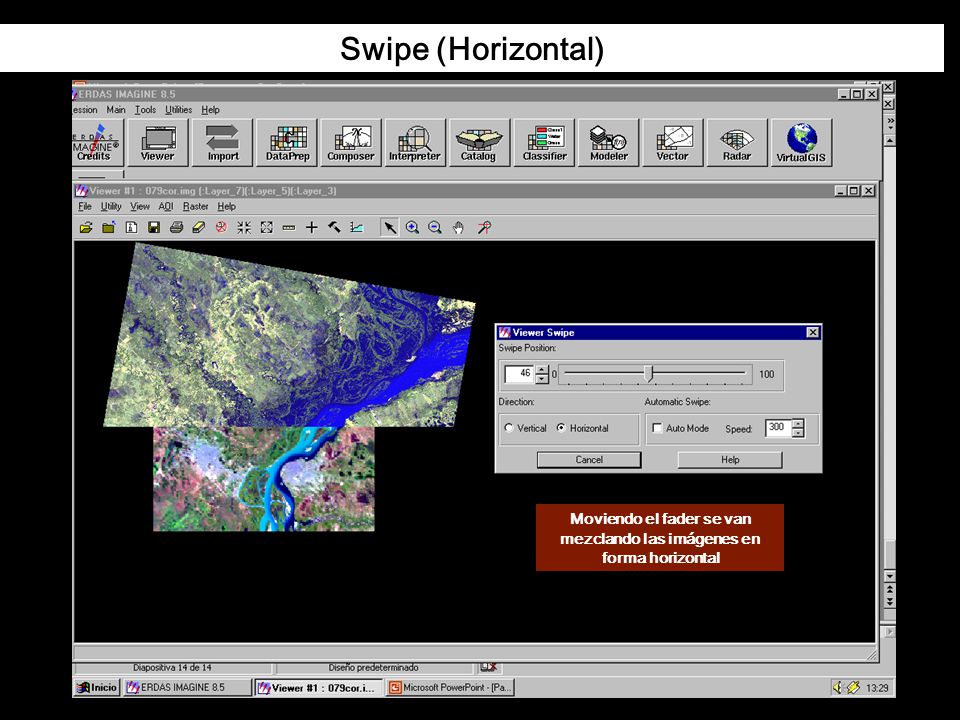This screenshot has width=960, height=720.
Task: Enable the Auto Mode checkbox
Action: pyautogui.click(x=657, y=428)
